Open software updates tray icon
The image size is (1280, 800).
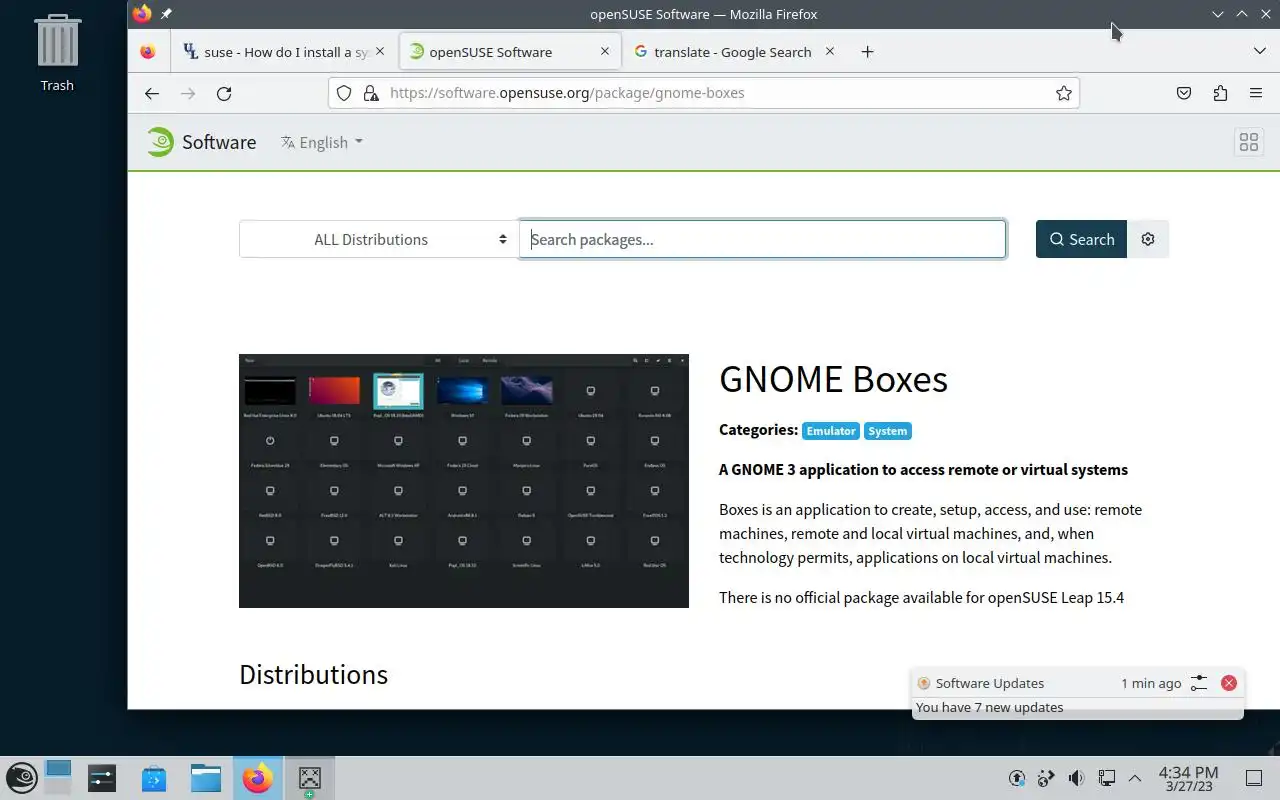[1017, 778]
